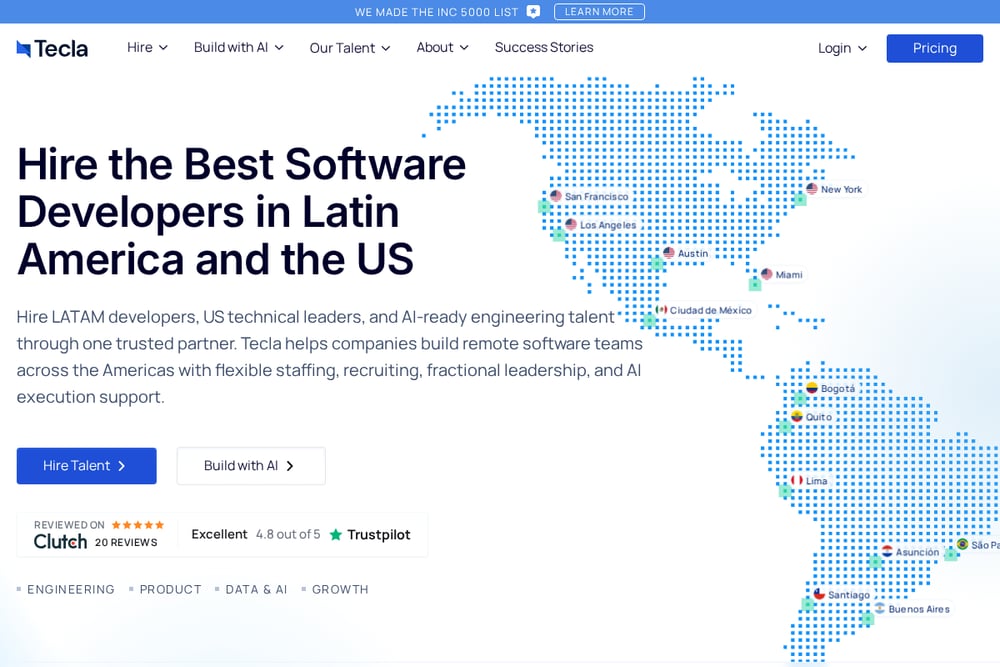1000x667 pixels.
Task: Expand the Our Talent dropdown
Action: point(349,48)
